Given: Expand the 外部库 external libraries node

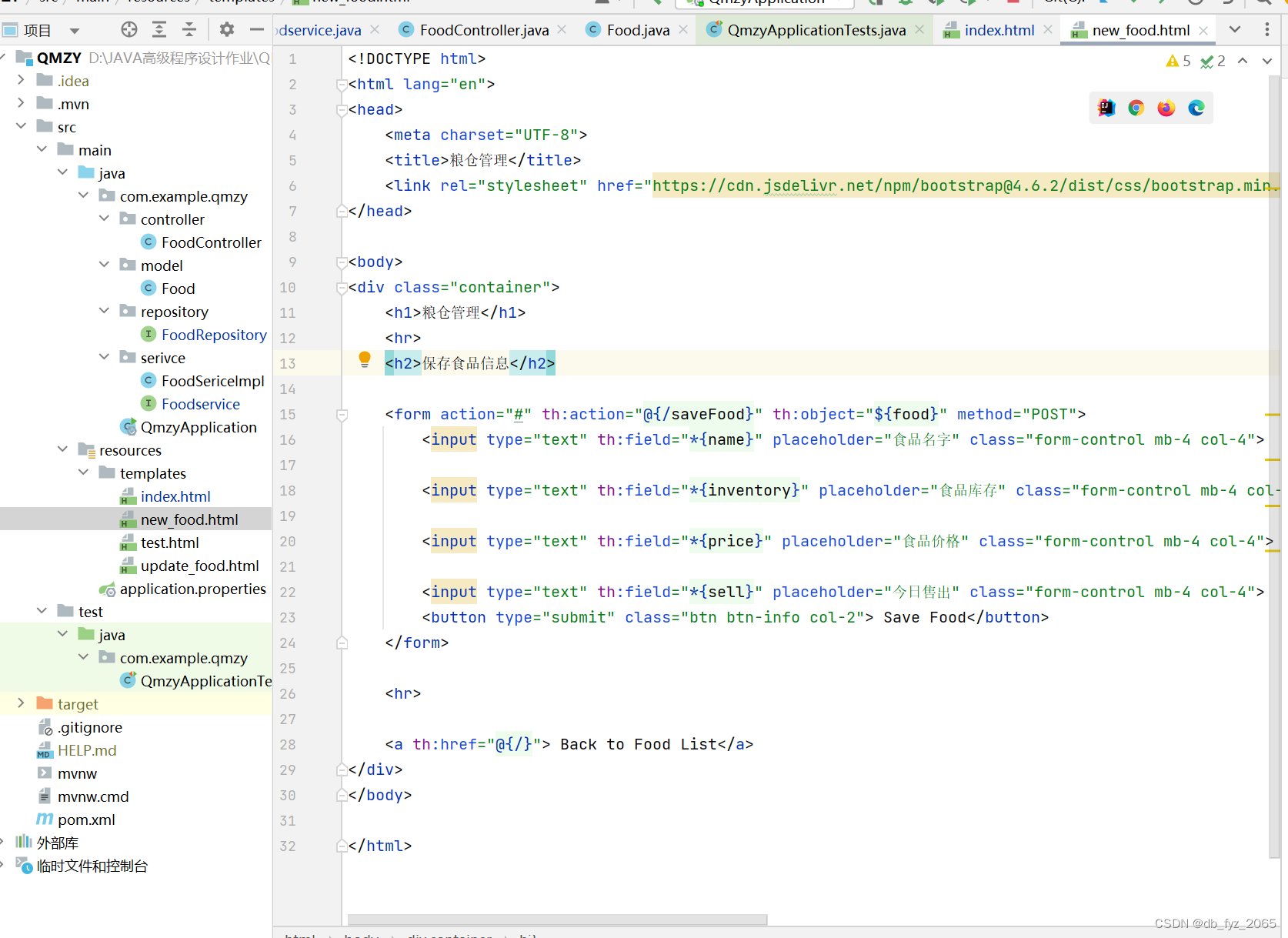Looking at the screenshot, I should click(x=2, y=842).
